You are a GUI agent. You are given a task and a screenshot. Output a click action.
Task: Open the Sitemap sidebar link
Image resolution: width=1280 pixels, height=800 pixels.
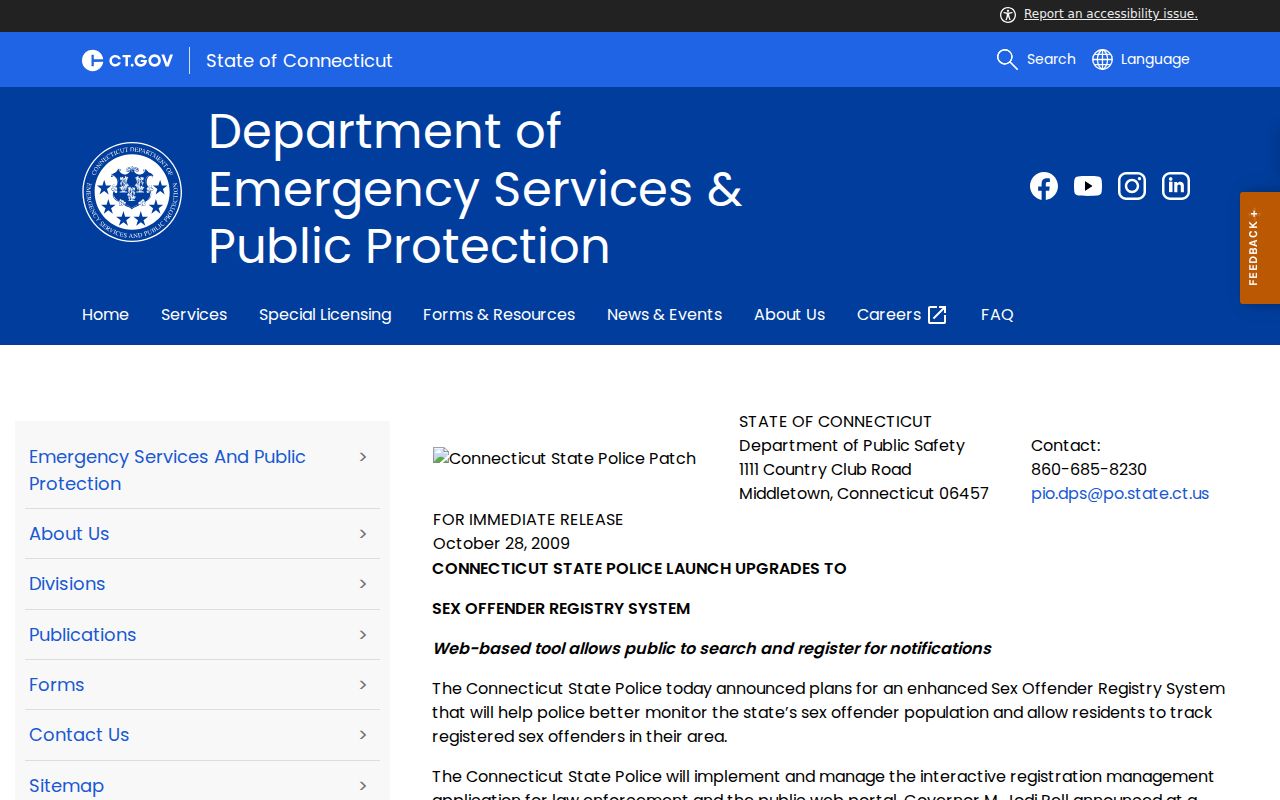click(66, 786)
